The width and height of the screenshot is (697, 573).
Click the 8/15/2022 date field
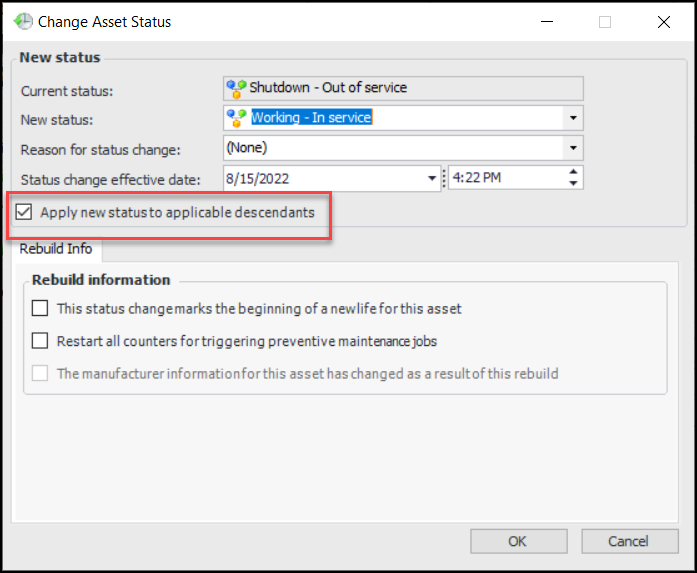322,178
